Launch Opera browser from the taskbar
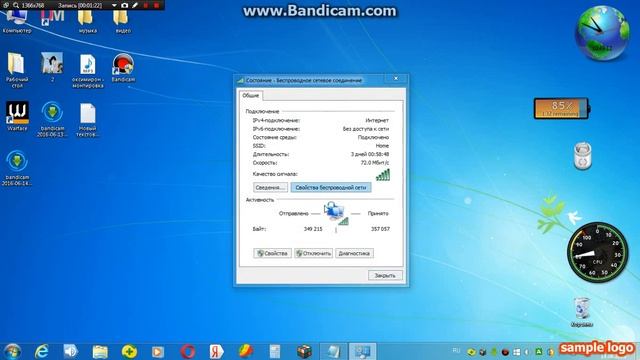 click(187, 351)
